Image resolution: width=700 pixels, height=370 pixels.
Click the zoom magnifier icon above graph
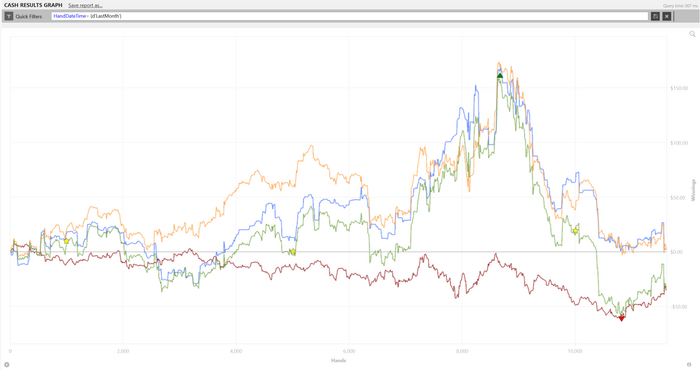tap(692, 34)
